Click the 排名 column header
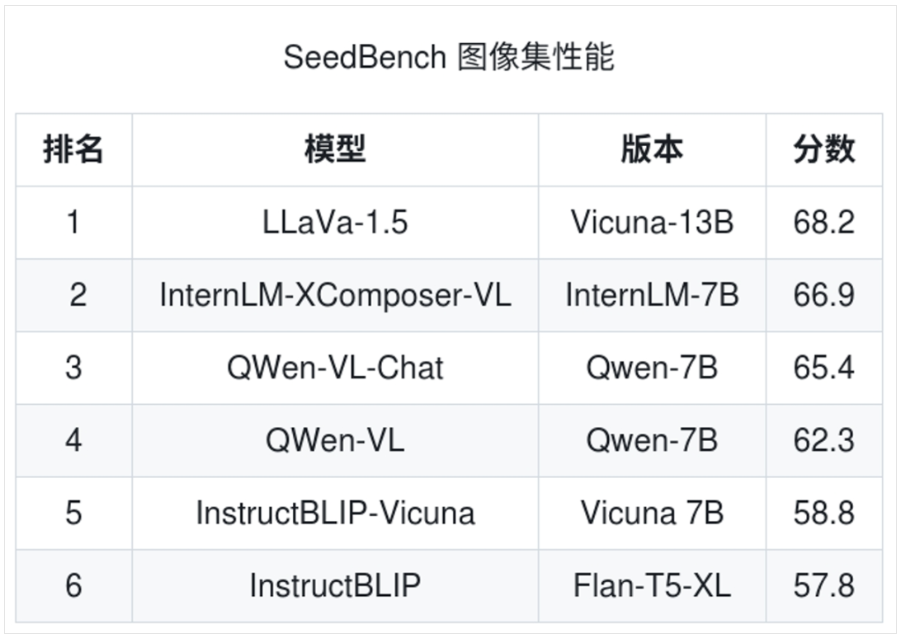The height and width of the screenshot is (643, 906). click(74, 150)
